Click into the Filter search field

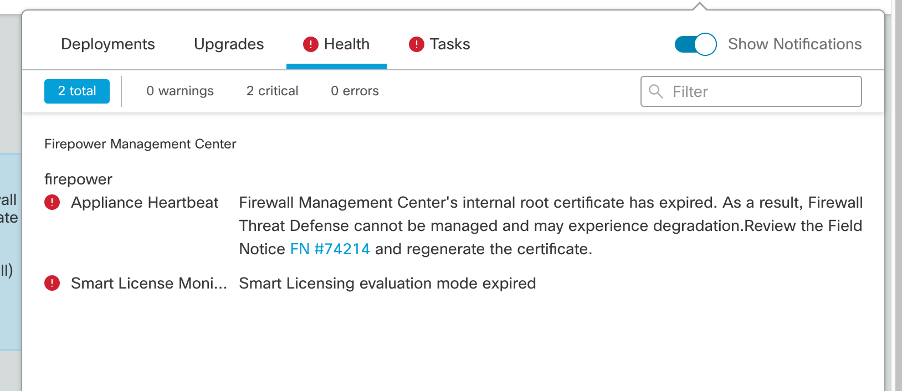(x=751, y=92)
